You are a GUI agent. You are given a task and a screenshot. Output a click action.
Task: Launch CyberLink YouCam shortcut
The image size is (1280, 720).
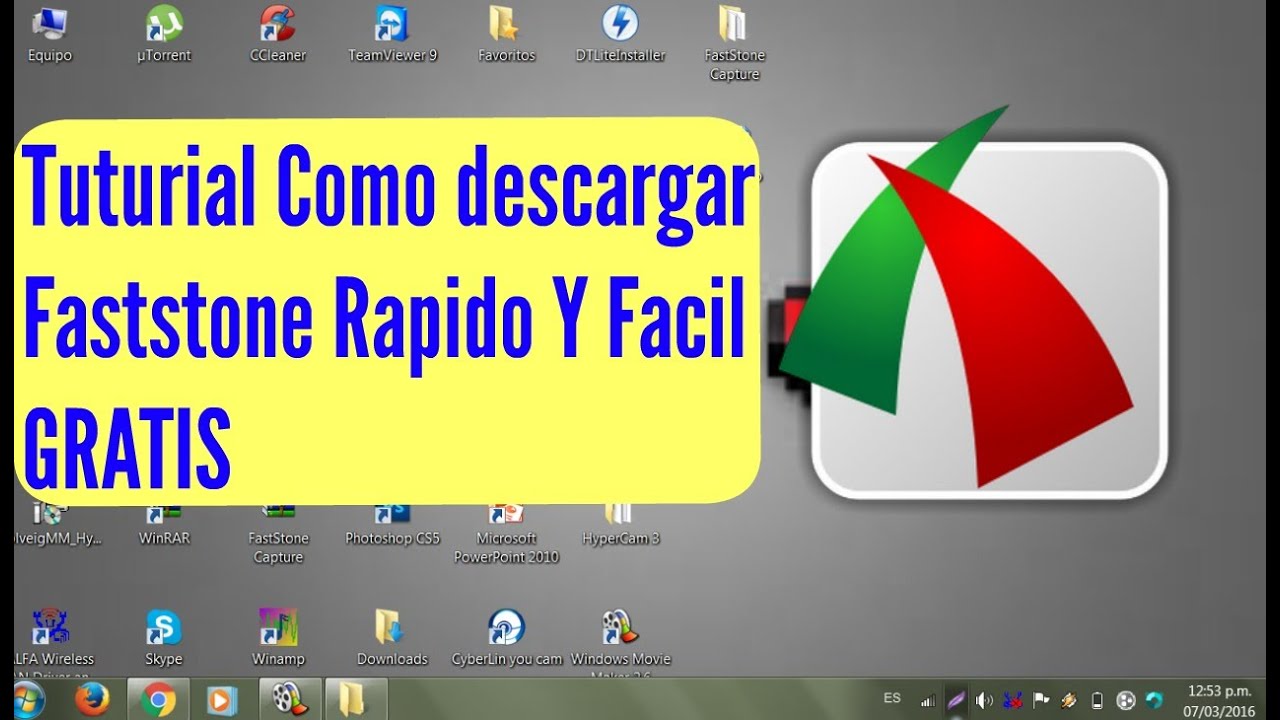click(506, 638)
